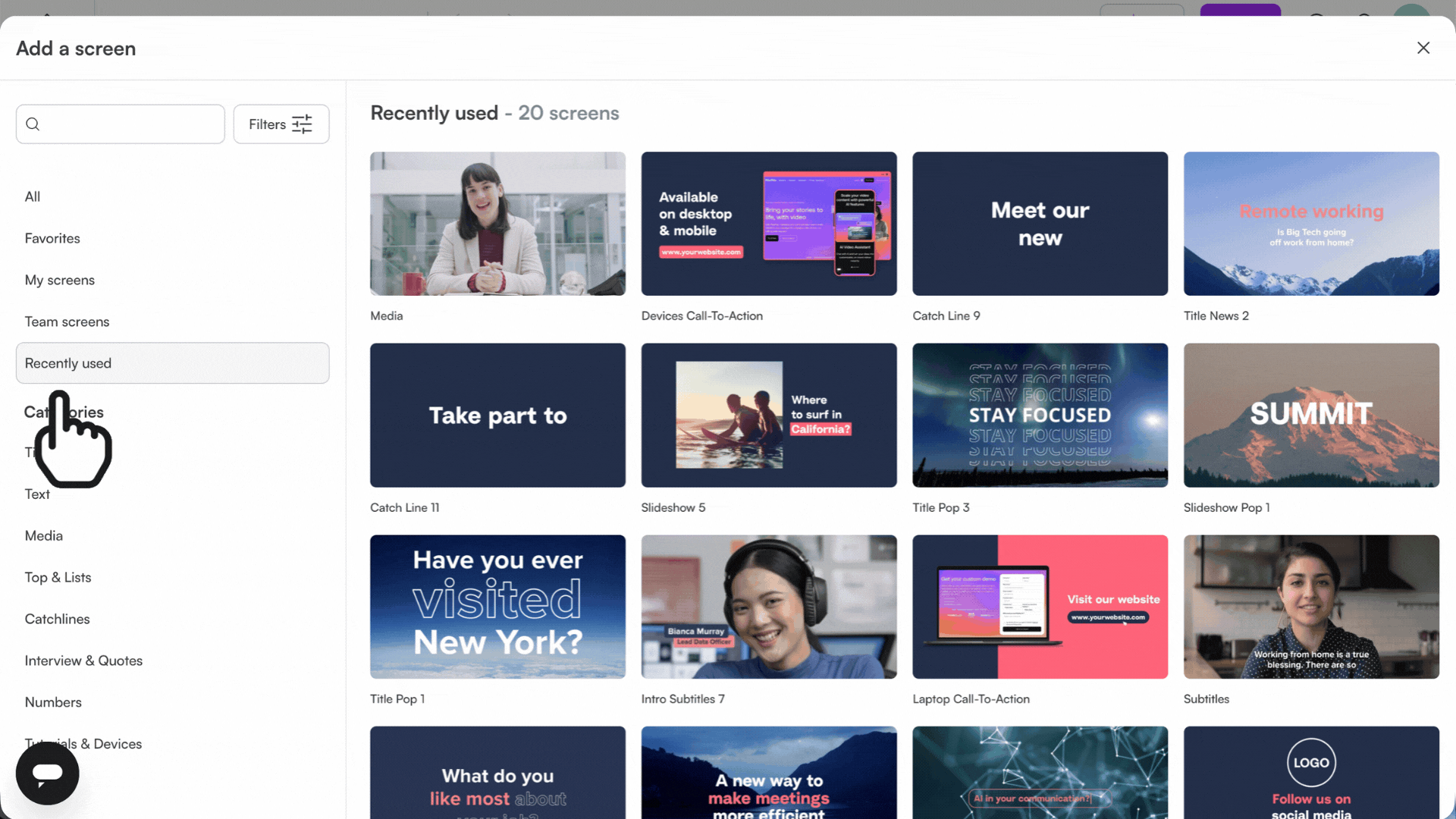
Task: Open the chat support widget
Action: coord(47,773)
